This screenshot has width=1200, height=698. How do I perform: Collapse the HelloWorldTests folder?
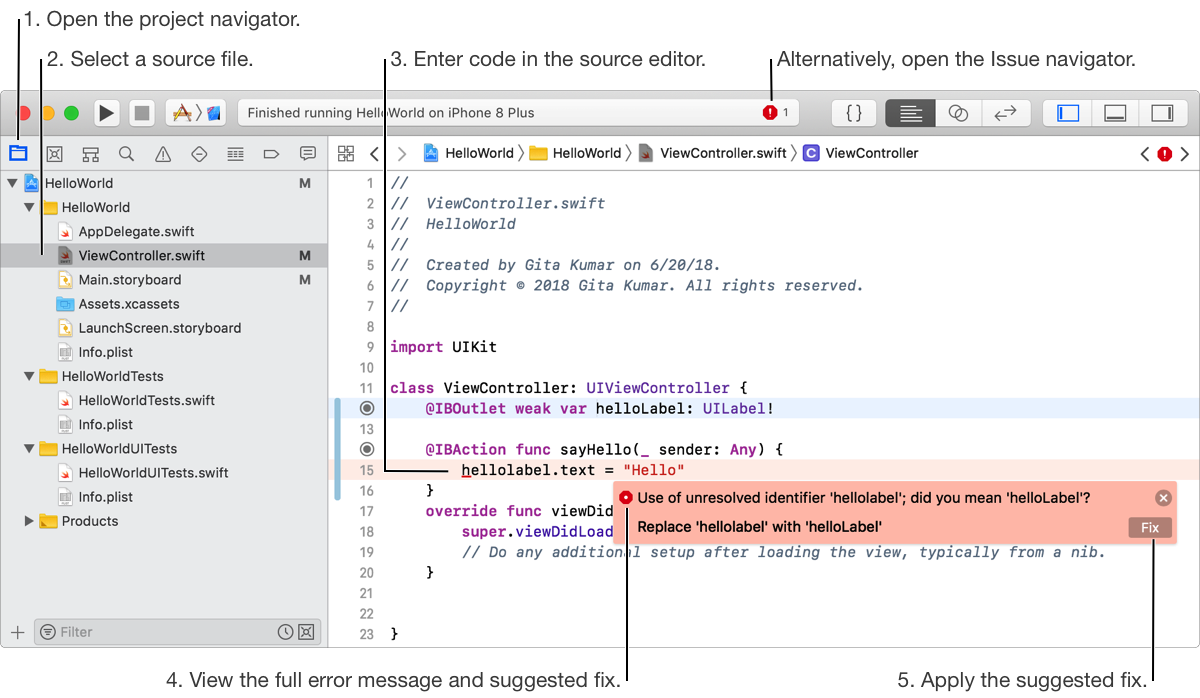(x=29, y=377)
